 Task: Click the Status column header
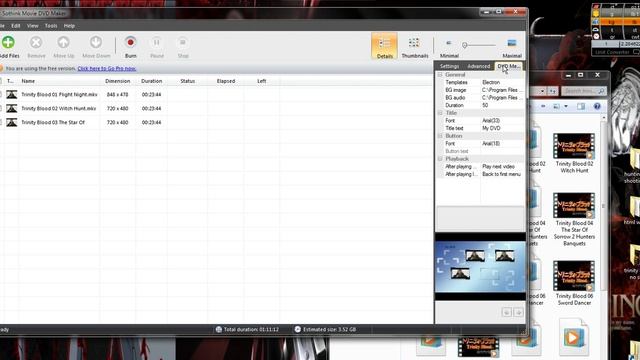[187, 81]
